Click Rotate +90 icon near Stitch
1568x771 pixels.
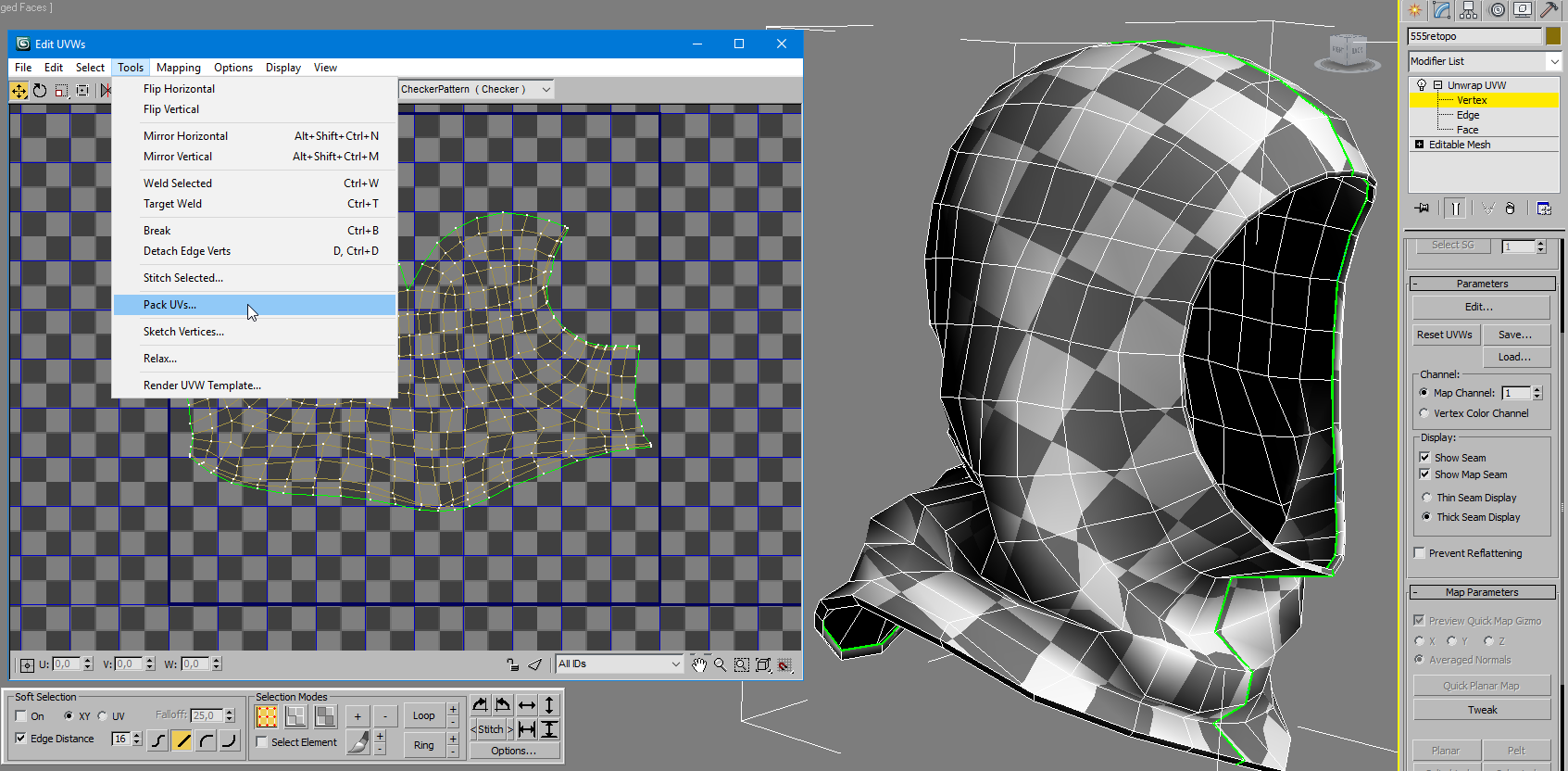(480, 705)
